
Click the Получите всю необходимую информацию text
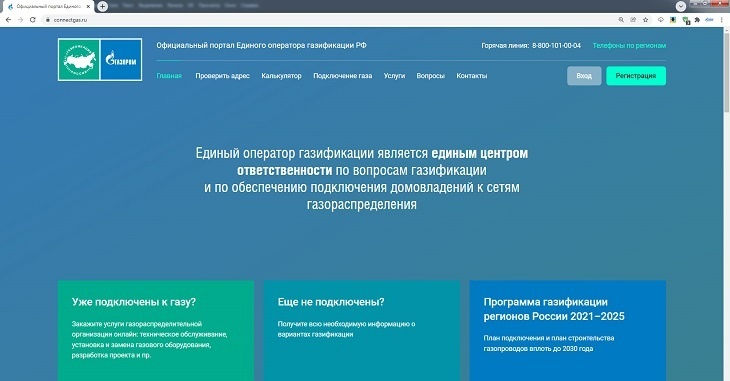click(x=346, y=329)
